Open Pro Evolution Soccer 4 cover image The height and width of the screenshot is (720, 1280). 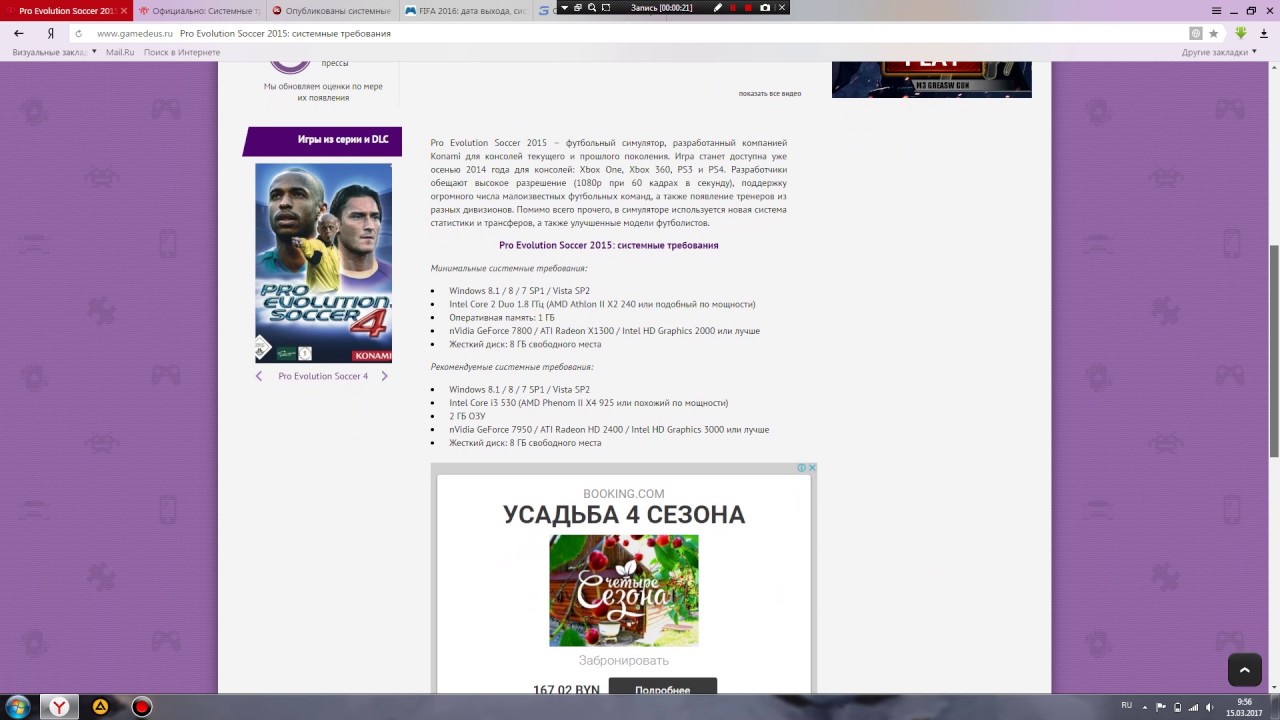click(323, 263)
